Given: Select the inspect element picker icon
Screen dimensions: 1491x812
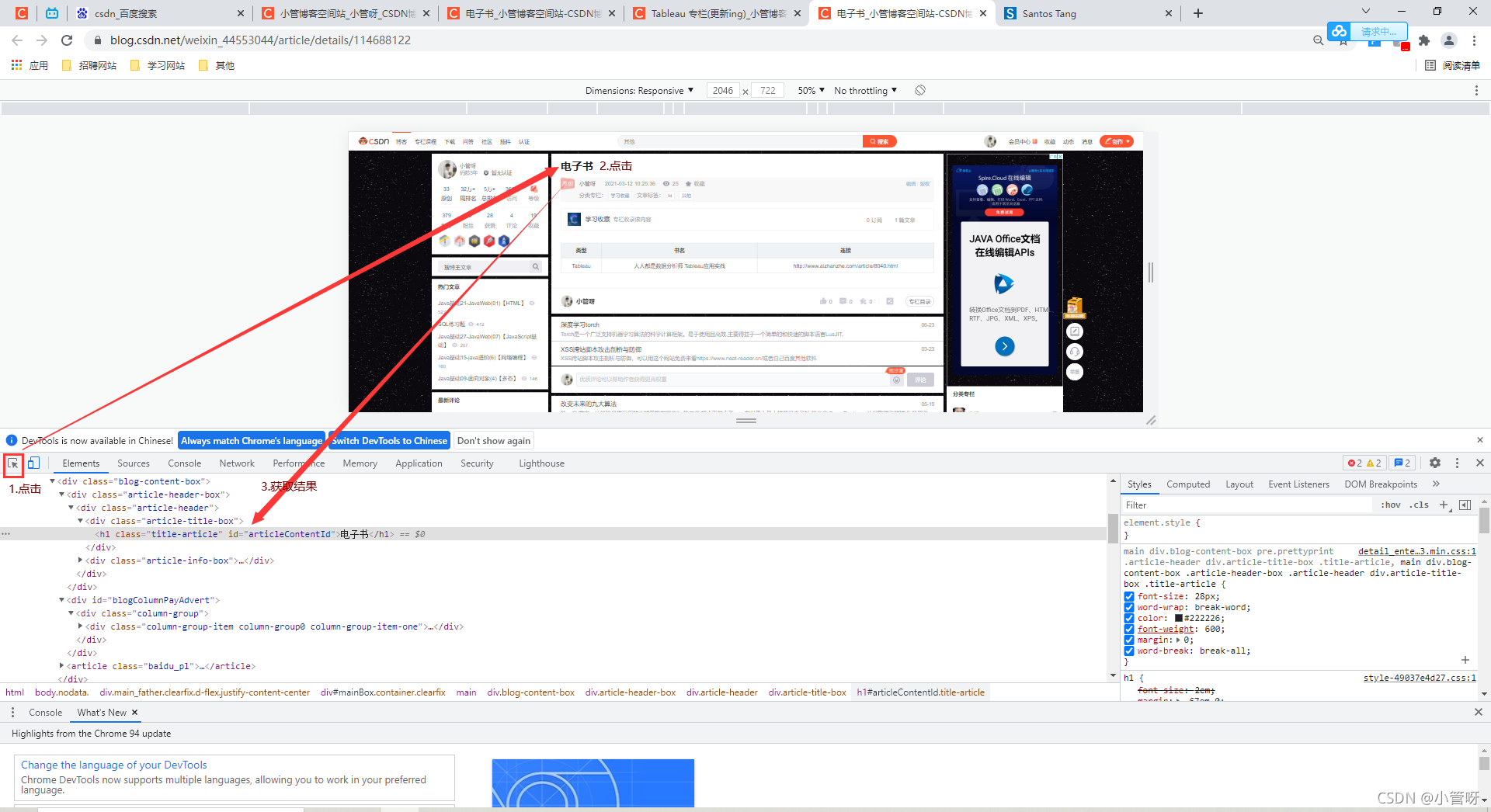Looking at the screenshot, I should coord(13,463).
